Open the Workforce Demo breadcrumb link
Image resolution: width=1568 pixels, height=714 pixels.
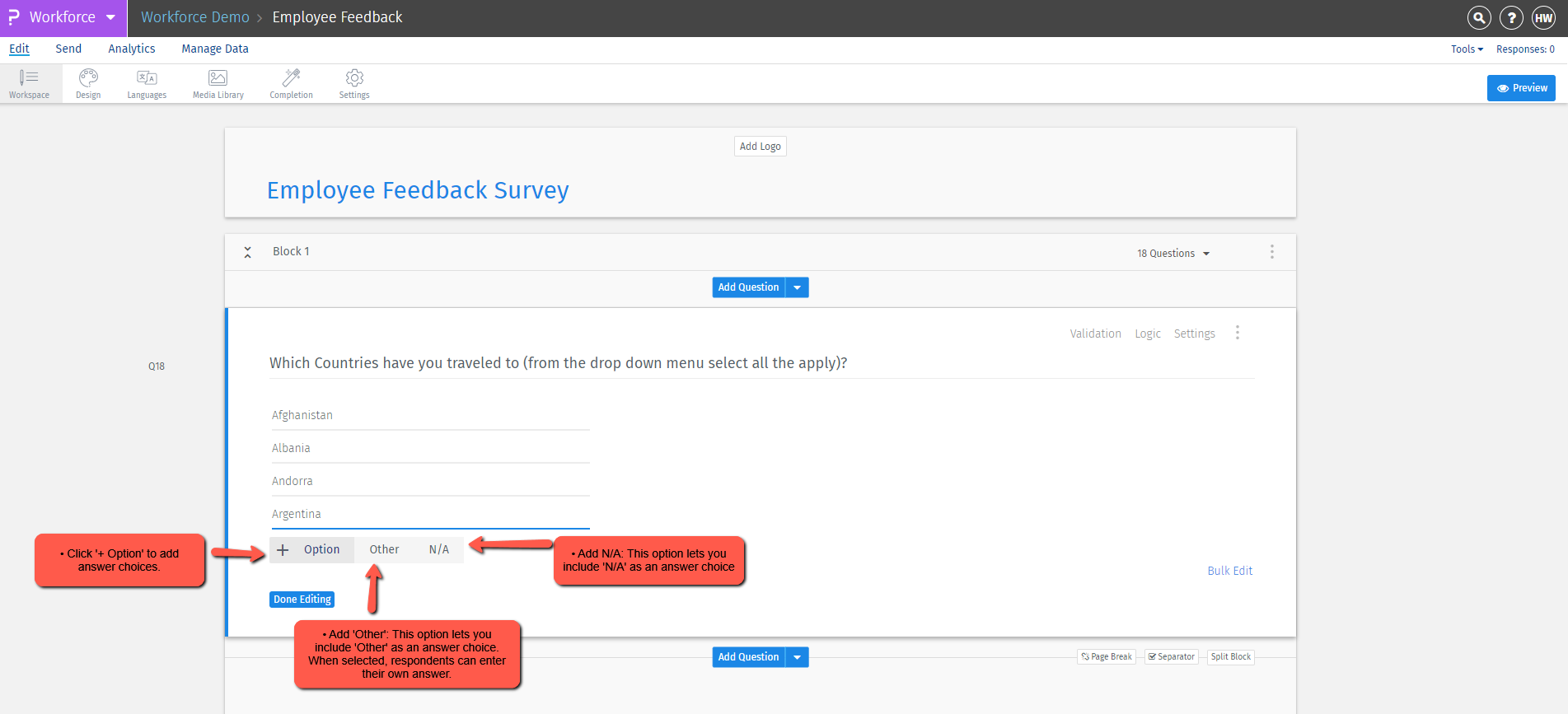(x=195, y=17)
